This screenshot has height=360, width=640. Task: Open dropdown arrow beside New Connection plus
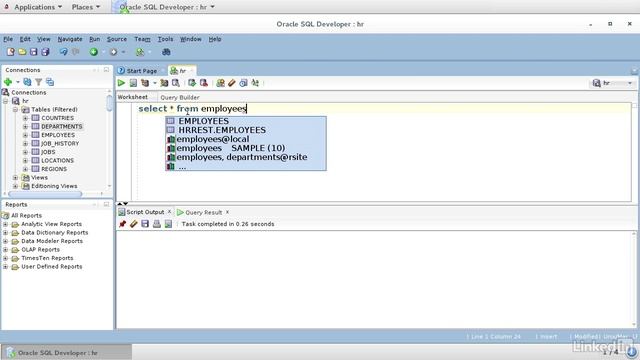tap(18, 82)
